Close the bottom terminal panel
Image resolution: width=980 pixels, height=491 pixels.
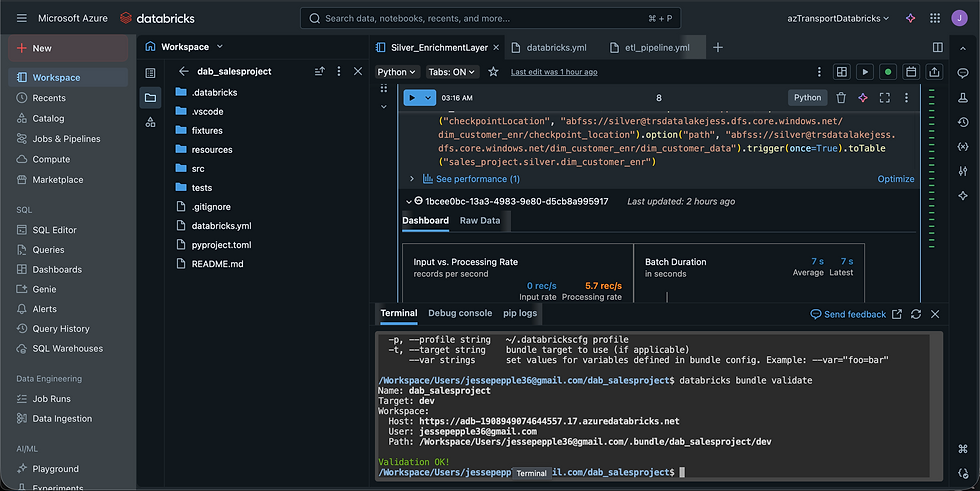(935, 314)
